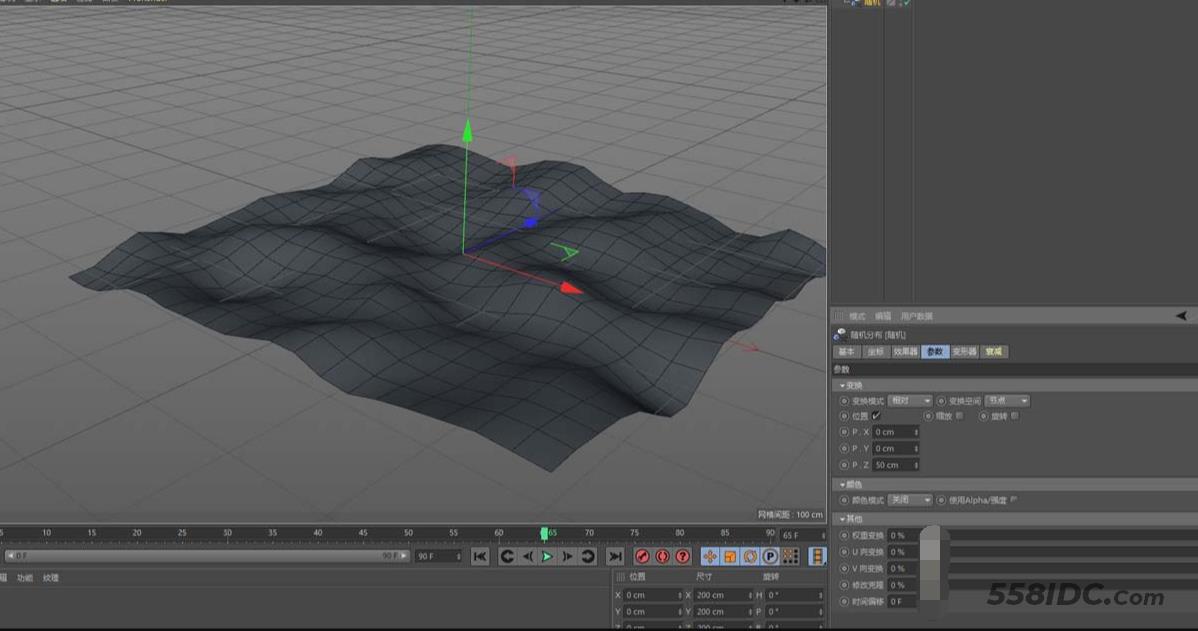Viewport: 1198px width, 631px height.
Task: Toggle Position keyframe recording icon
Action: coord(710,557)
